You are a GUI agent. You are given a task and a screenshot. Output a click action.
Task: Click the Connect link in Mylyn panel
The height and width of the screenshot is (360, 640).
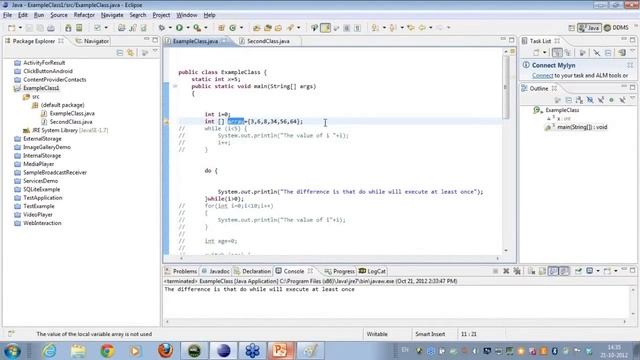point(542,76)
